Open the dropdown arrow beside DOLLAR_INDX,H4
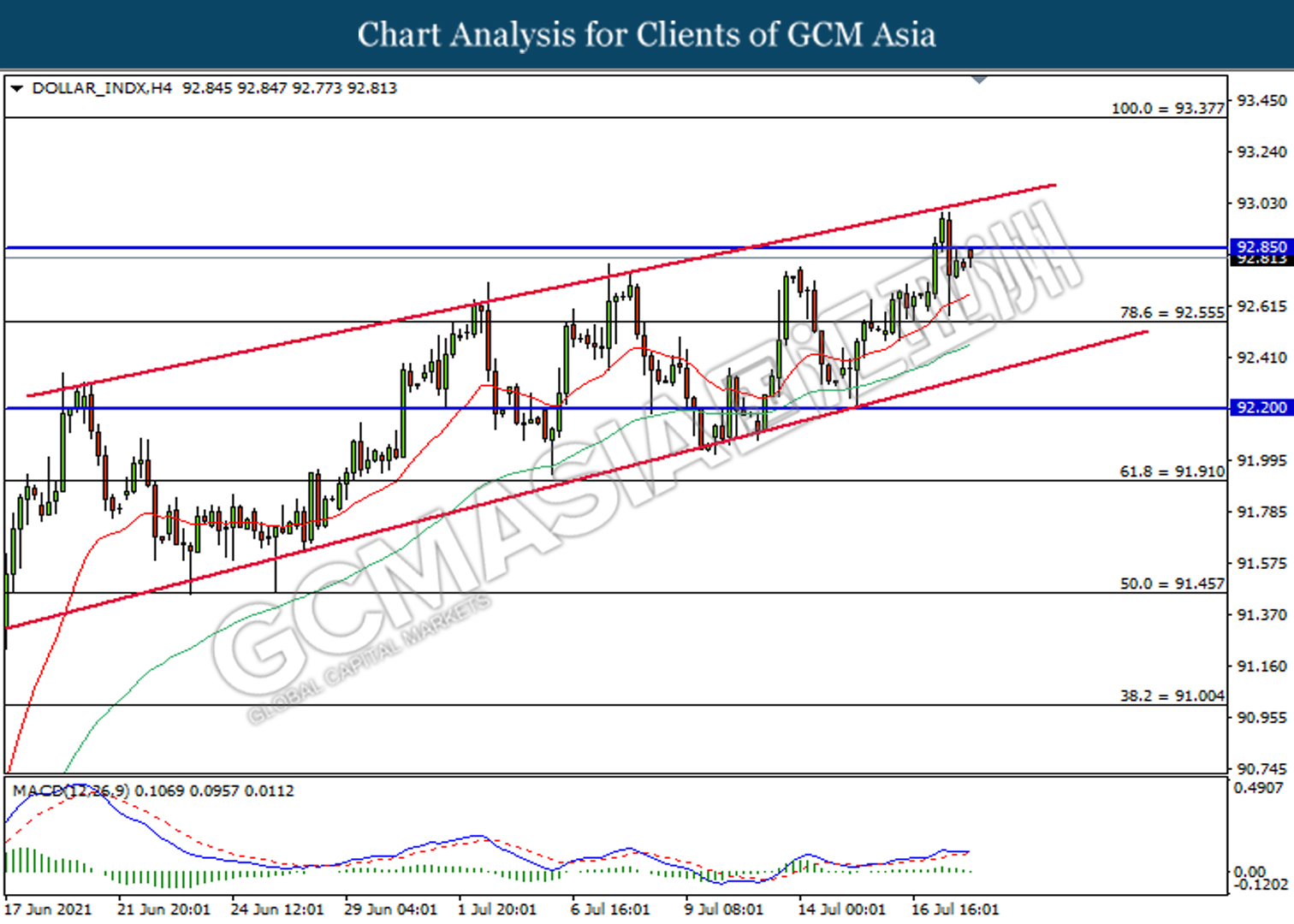Screen dimensions: 1294x924 click(x=16, y=88)
